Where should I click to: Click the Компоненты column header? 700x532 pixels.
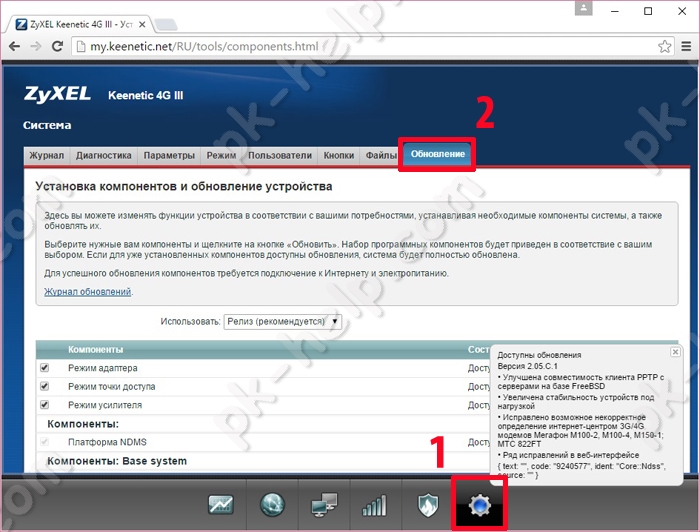[x=96, y=349]
